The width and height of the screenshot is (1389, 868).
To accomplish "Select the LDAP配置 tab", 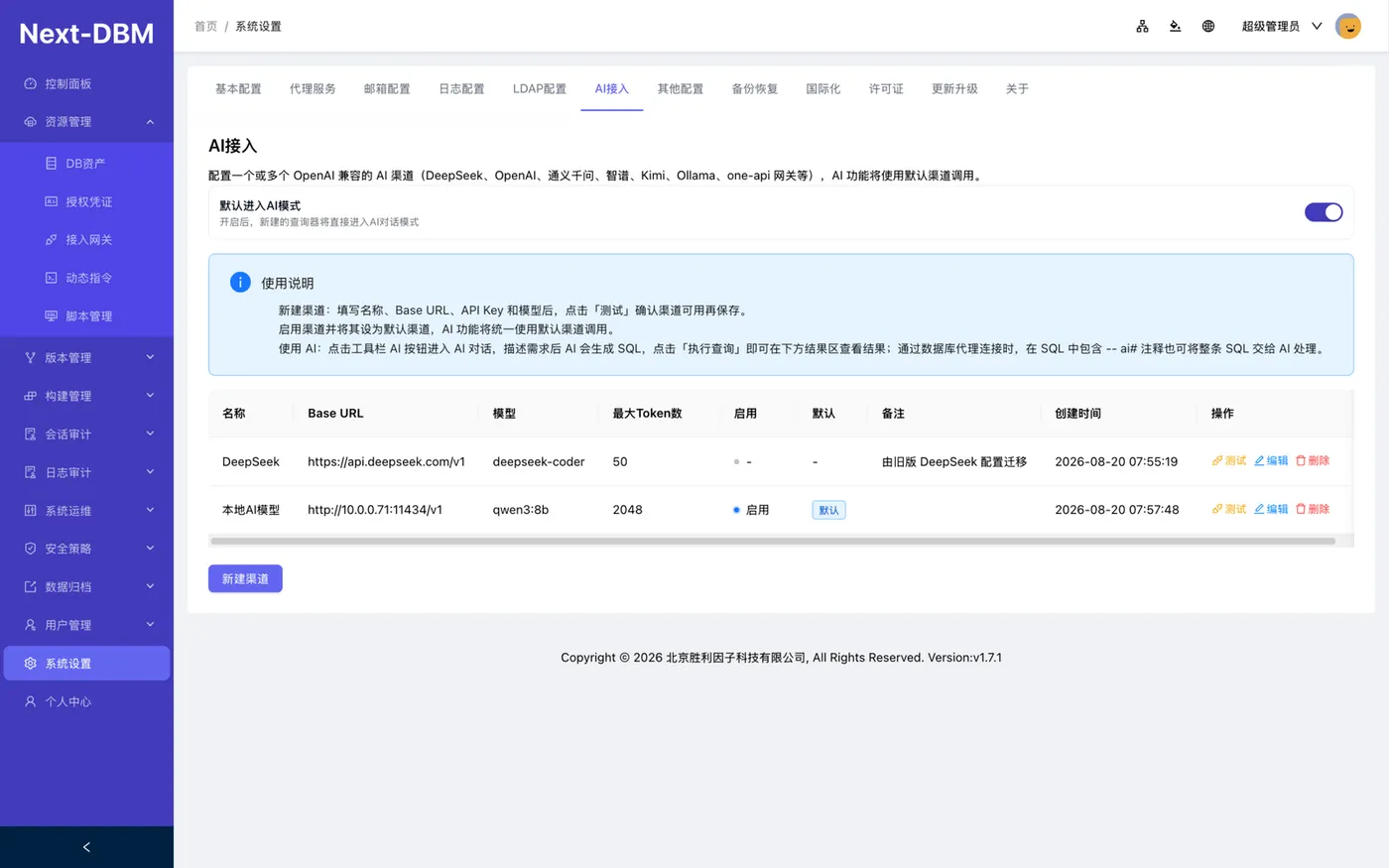I will (540, 89).
